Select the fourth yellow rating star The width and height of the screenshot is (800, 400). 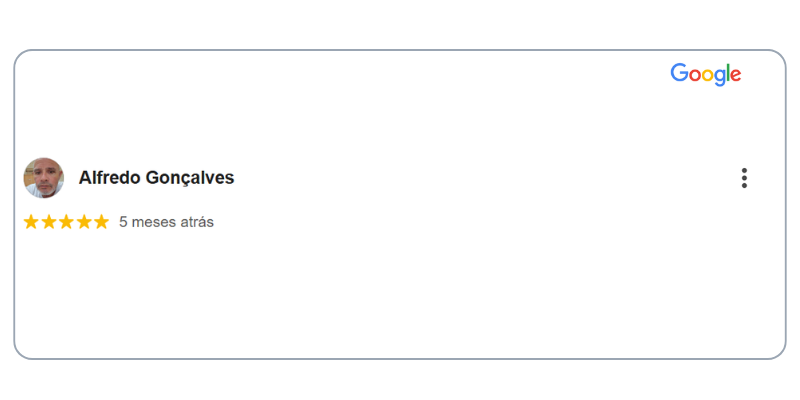(x=84, y=222)
